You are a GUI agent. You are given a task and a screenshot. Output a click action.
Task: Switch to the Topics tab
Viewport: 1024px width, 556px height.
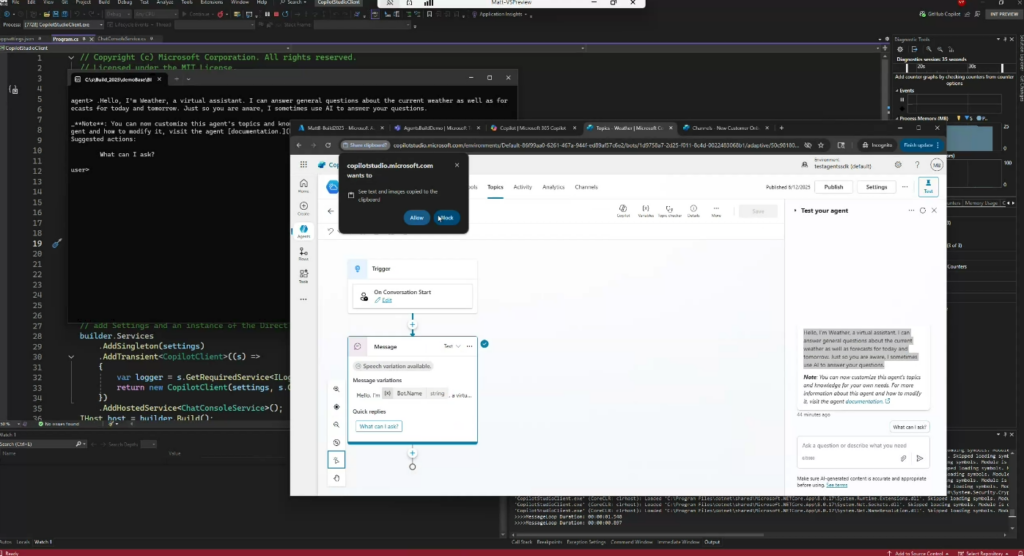pos(495,188)
